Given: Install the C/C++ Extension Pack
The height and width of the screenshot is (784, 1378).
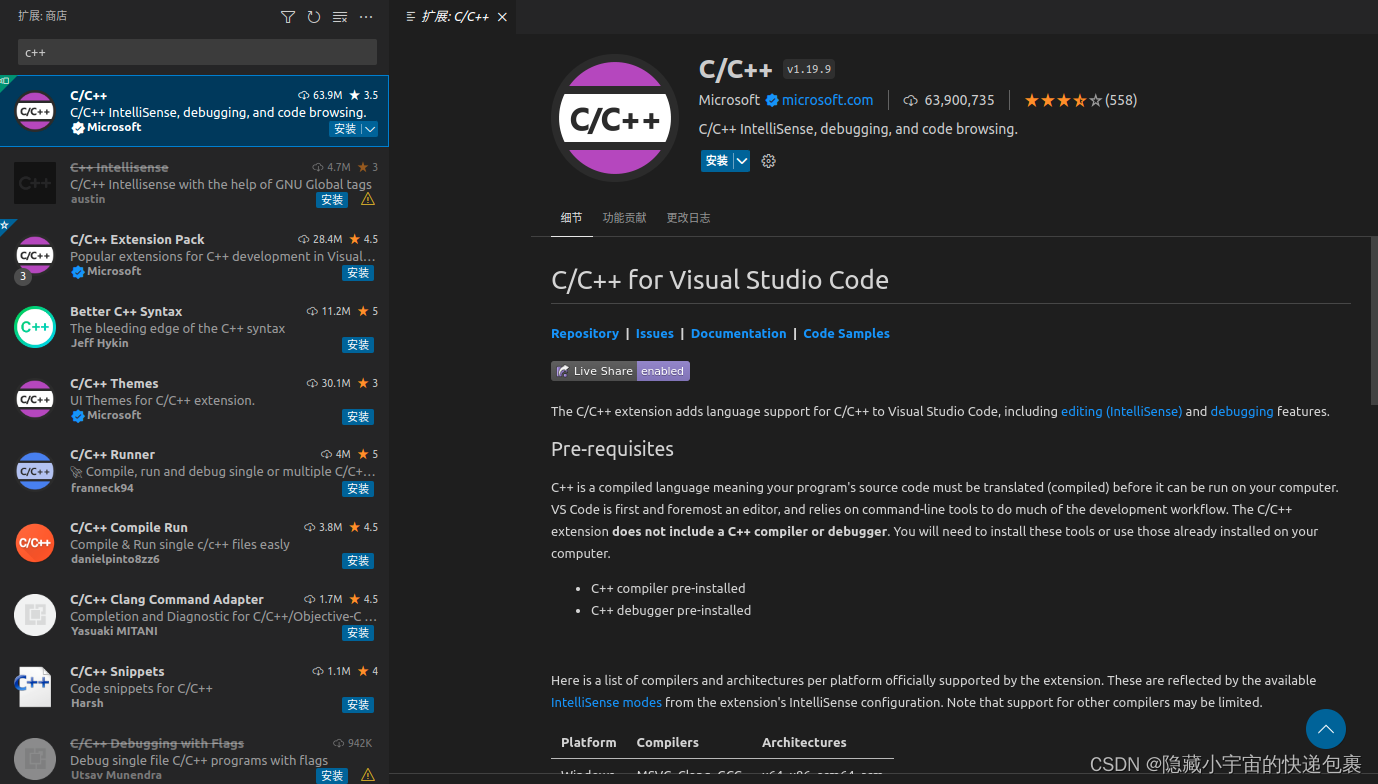Looking at the screenshot, I should (x=357, y=273).
